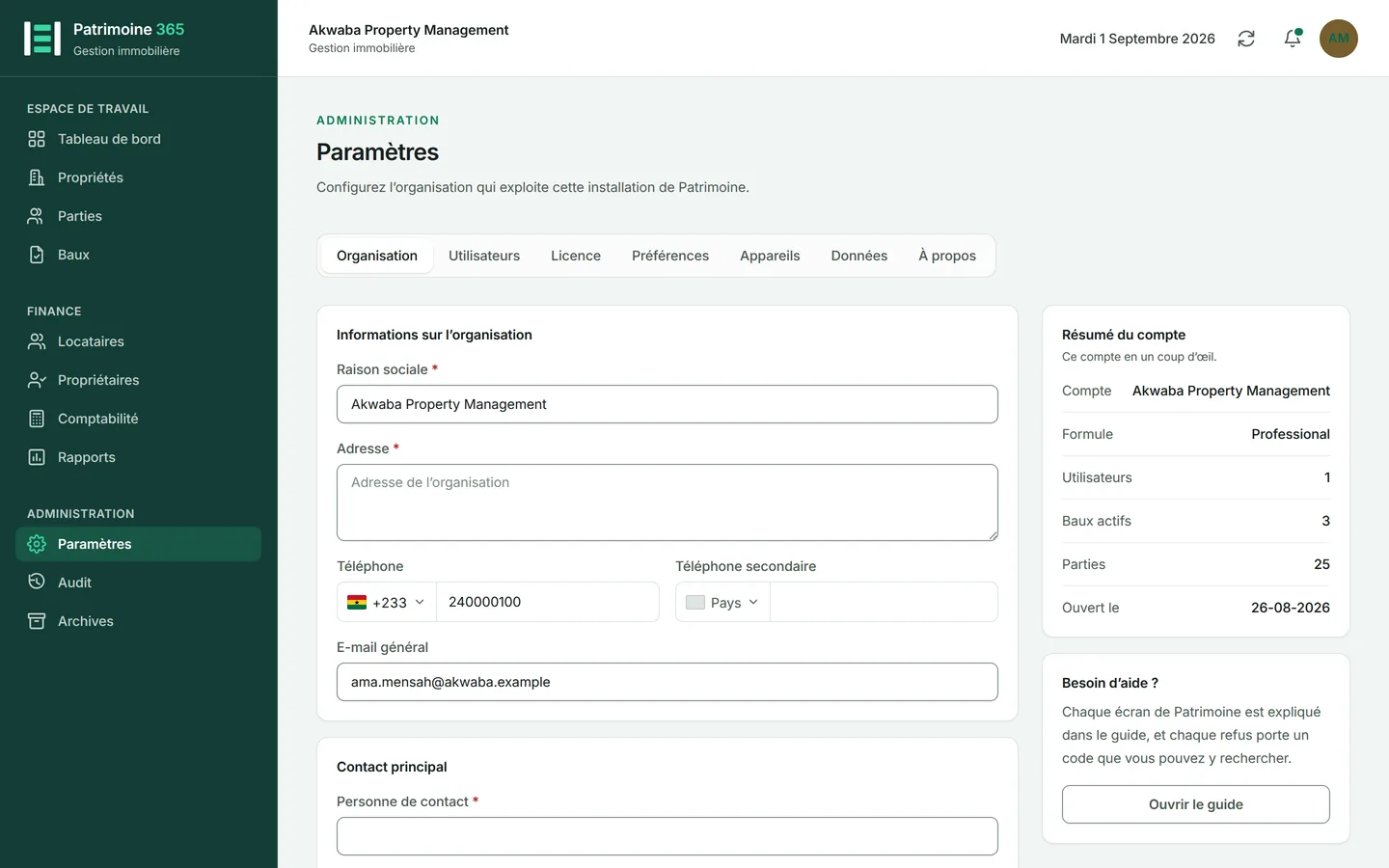
Task: Open the Pays country dropdown for secondary phone
Action: pyautogui.click(x=722, y=602)
